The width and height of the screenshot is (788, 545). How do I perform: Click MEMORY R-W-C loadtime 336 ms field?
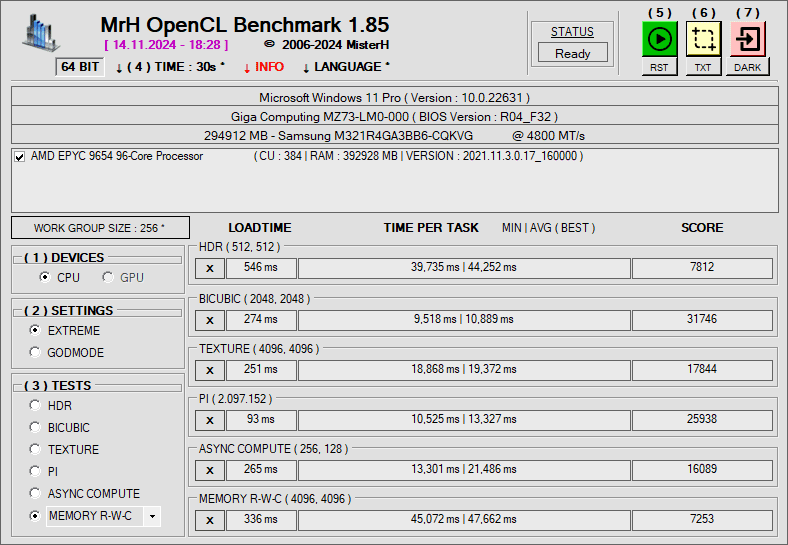click(261, 520)
